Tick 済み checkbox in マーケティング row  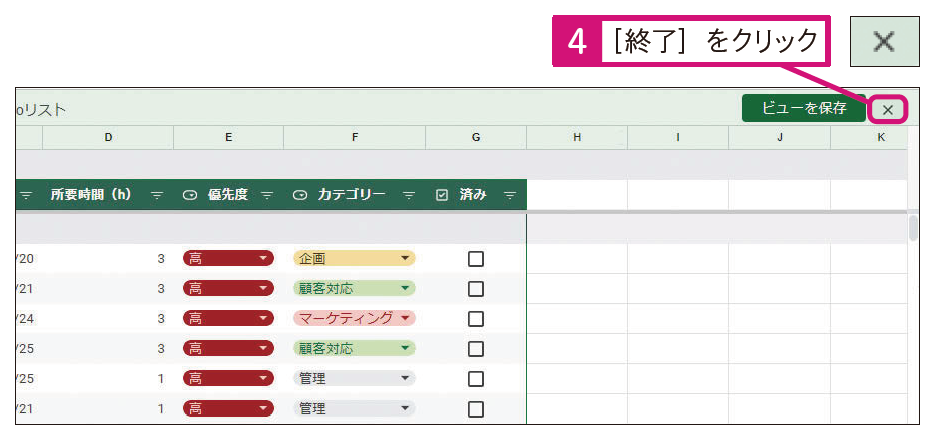[x=476, y=319]
